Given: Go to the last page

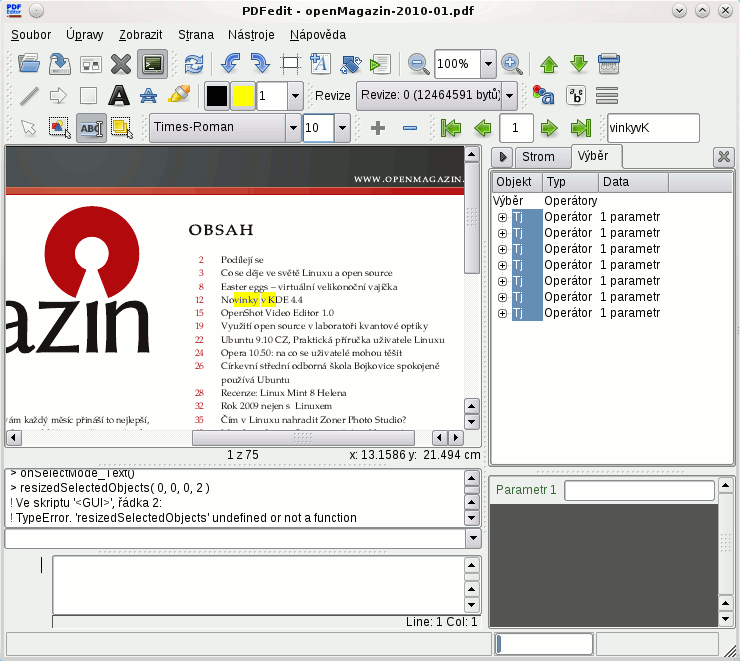Looking at the screenshot, I should [581, 128].
